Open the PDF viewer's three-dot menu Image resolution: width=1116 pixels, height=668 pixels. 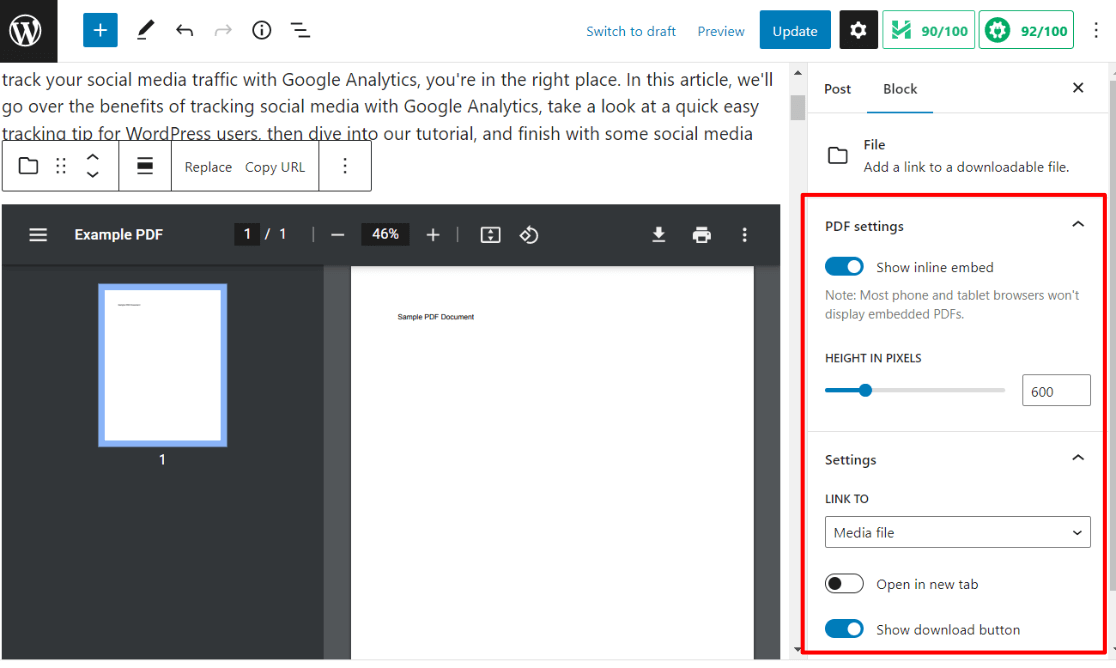click(744, 234)
